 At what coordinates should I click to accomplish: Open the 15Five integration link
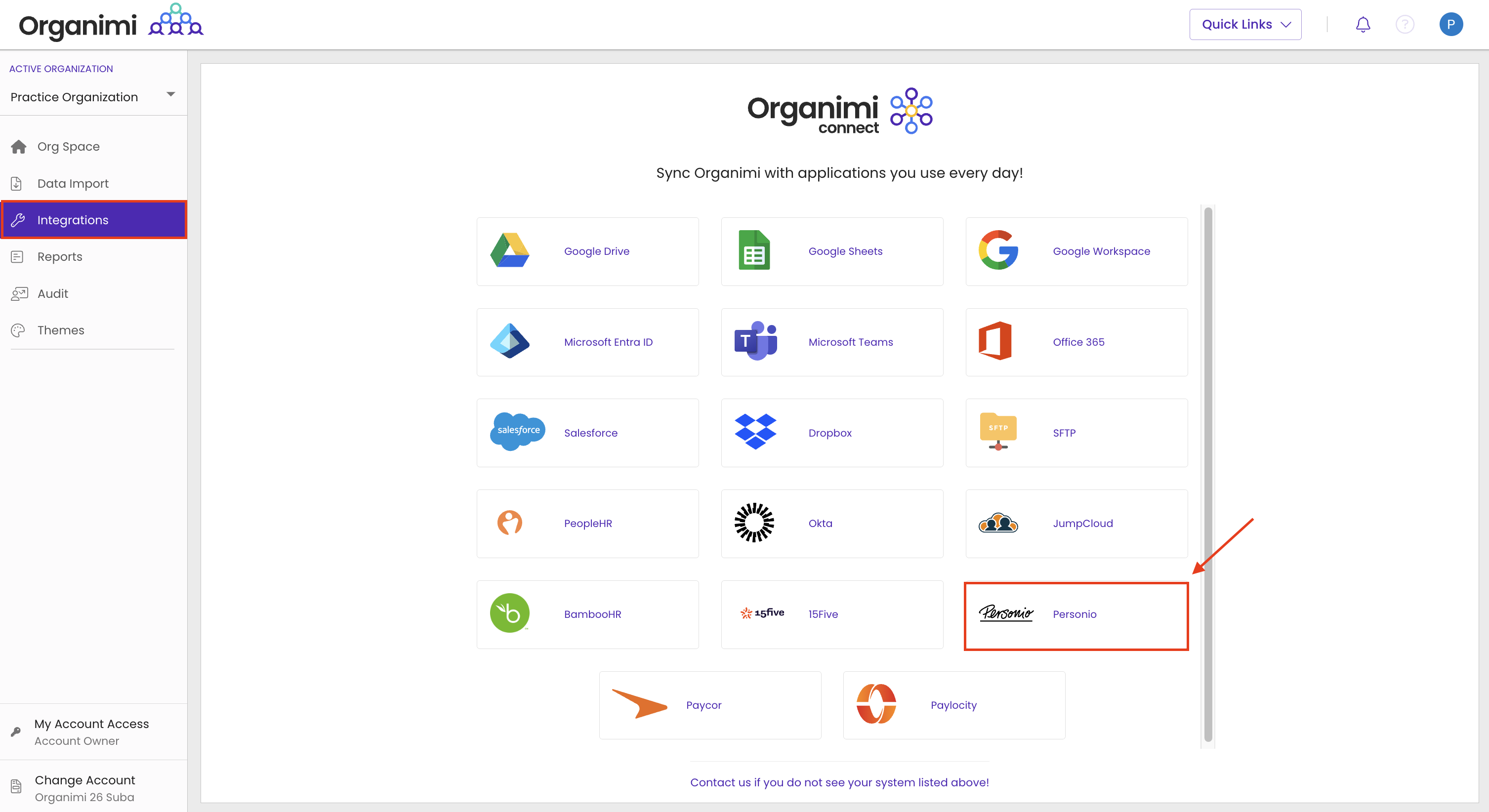(x=823, y=614)
